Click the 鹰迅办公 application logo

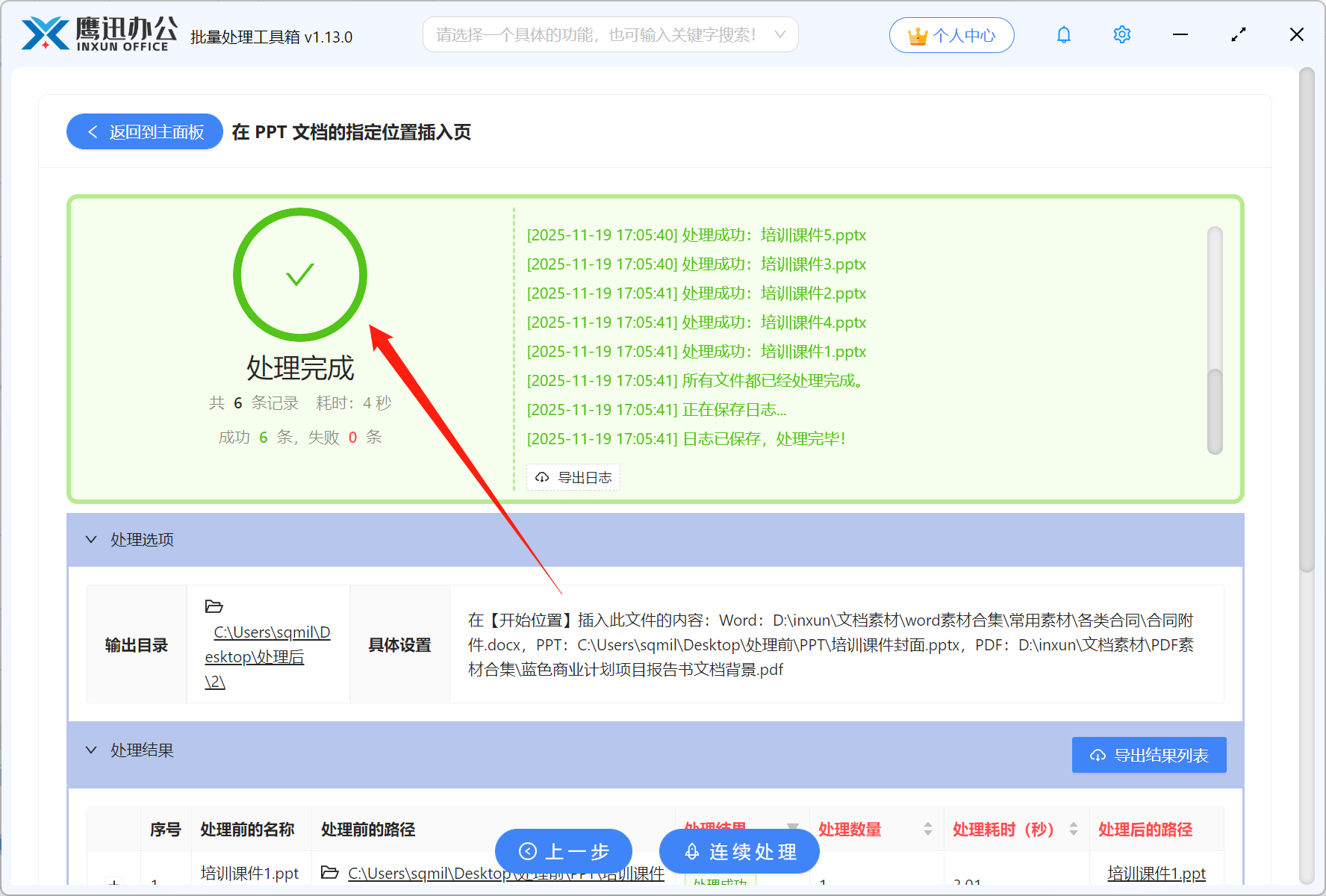[x=45, y=34]
